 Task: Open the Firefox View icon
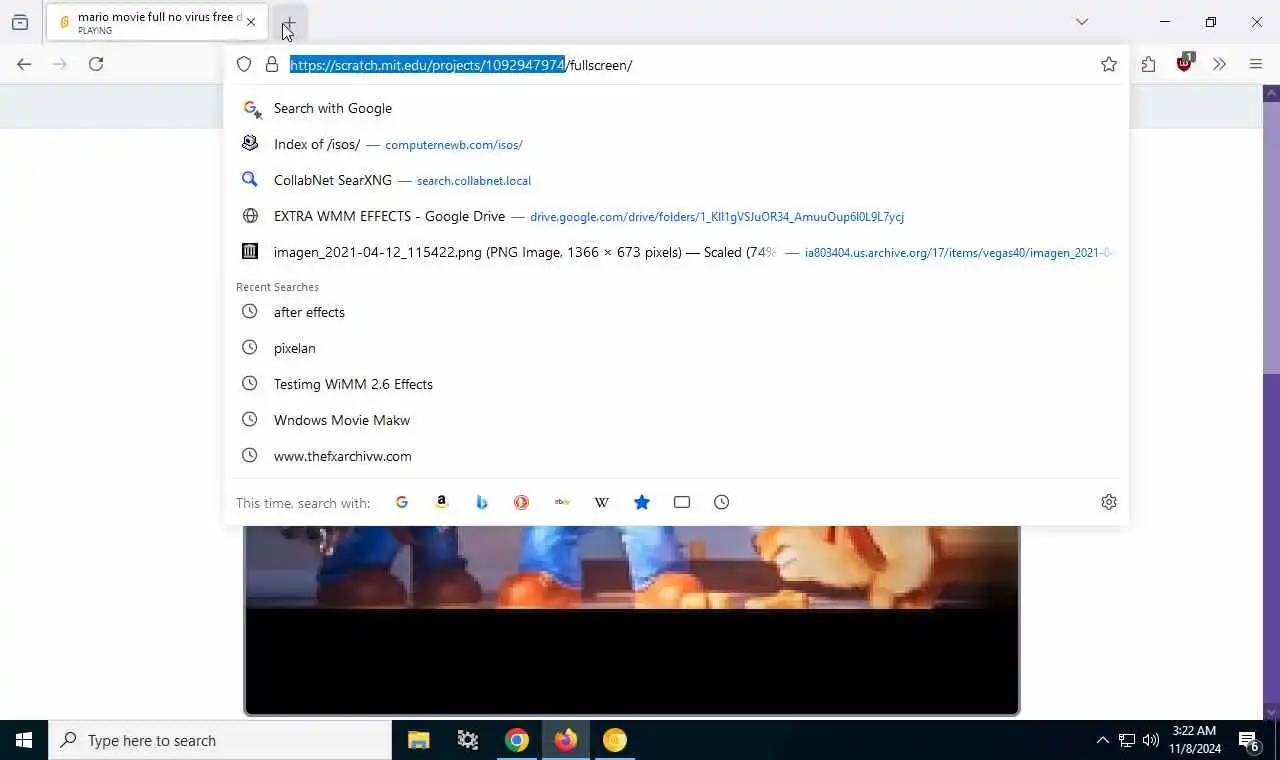tap(20, 22)
